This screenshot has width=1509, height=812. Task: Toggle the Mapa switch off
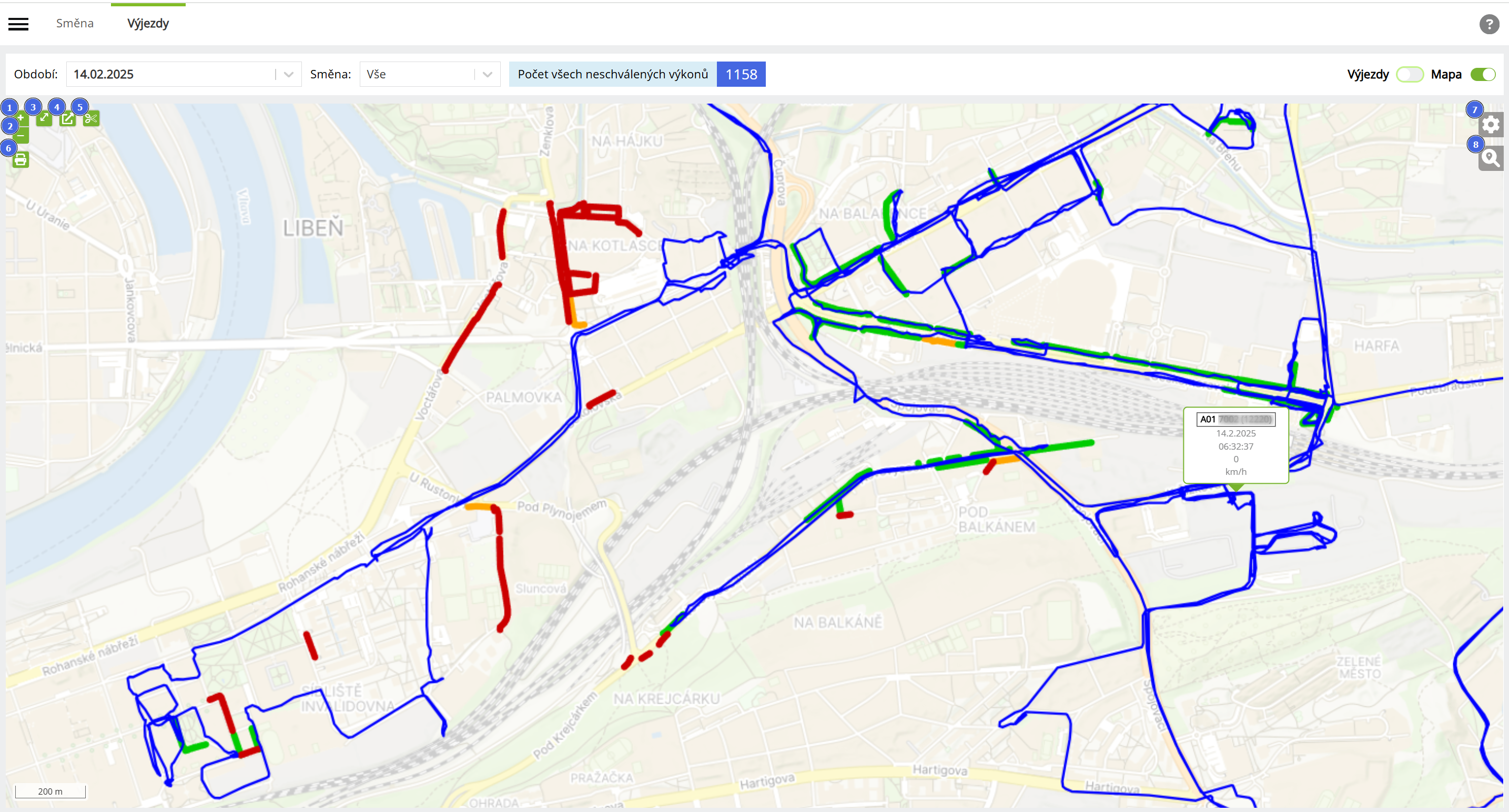(x=1483, y=74)
